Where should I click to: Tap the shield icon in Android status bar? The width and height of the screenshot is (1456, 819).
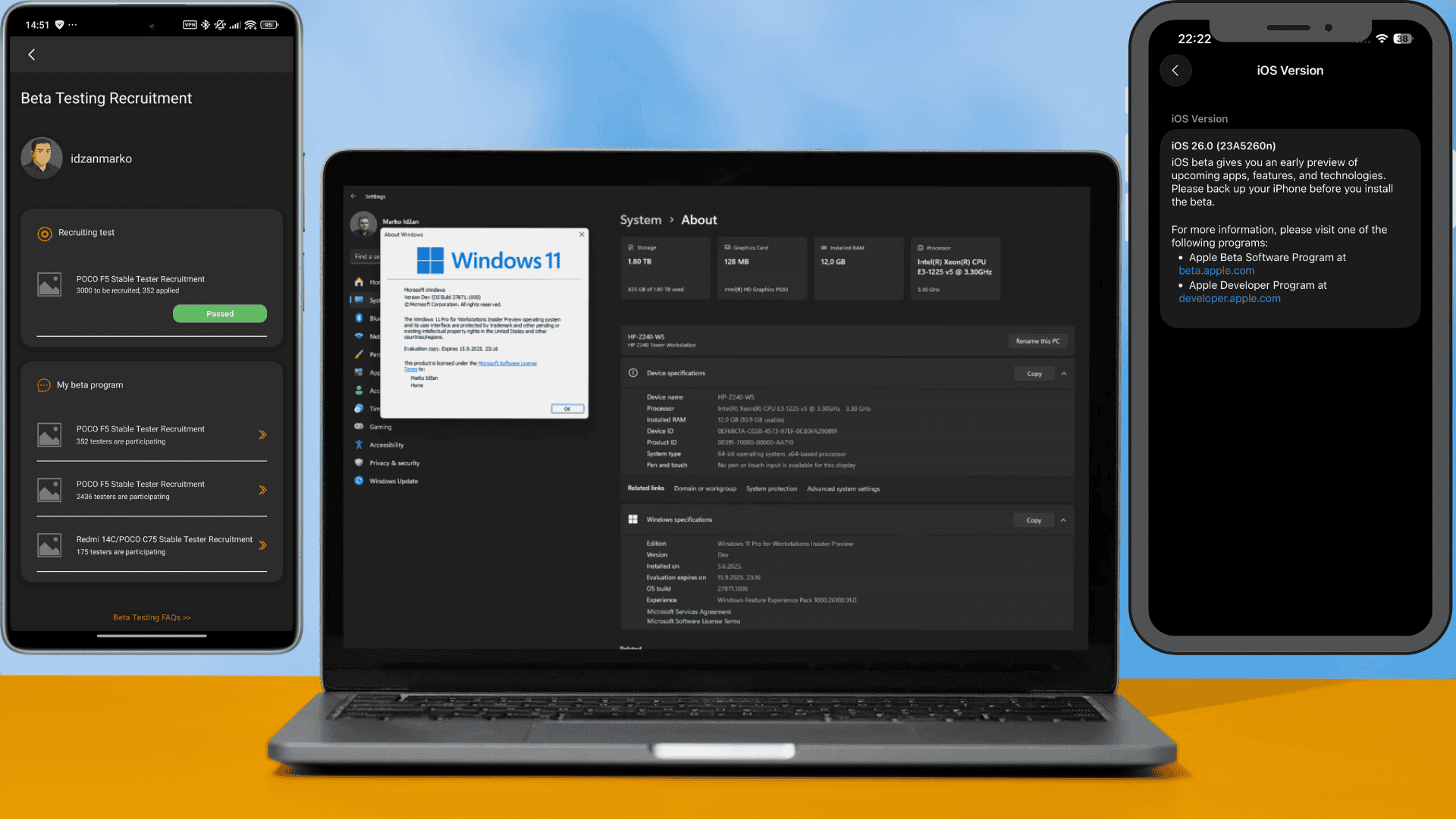click(x=59, y=25)
